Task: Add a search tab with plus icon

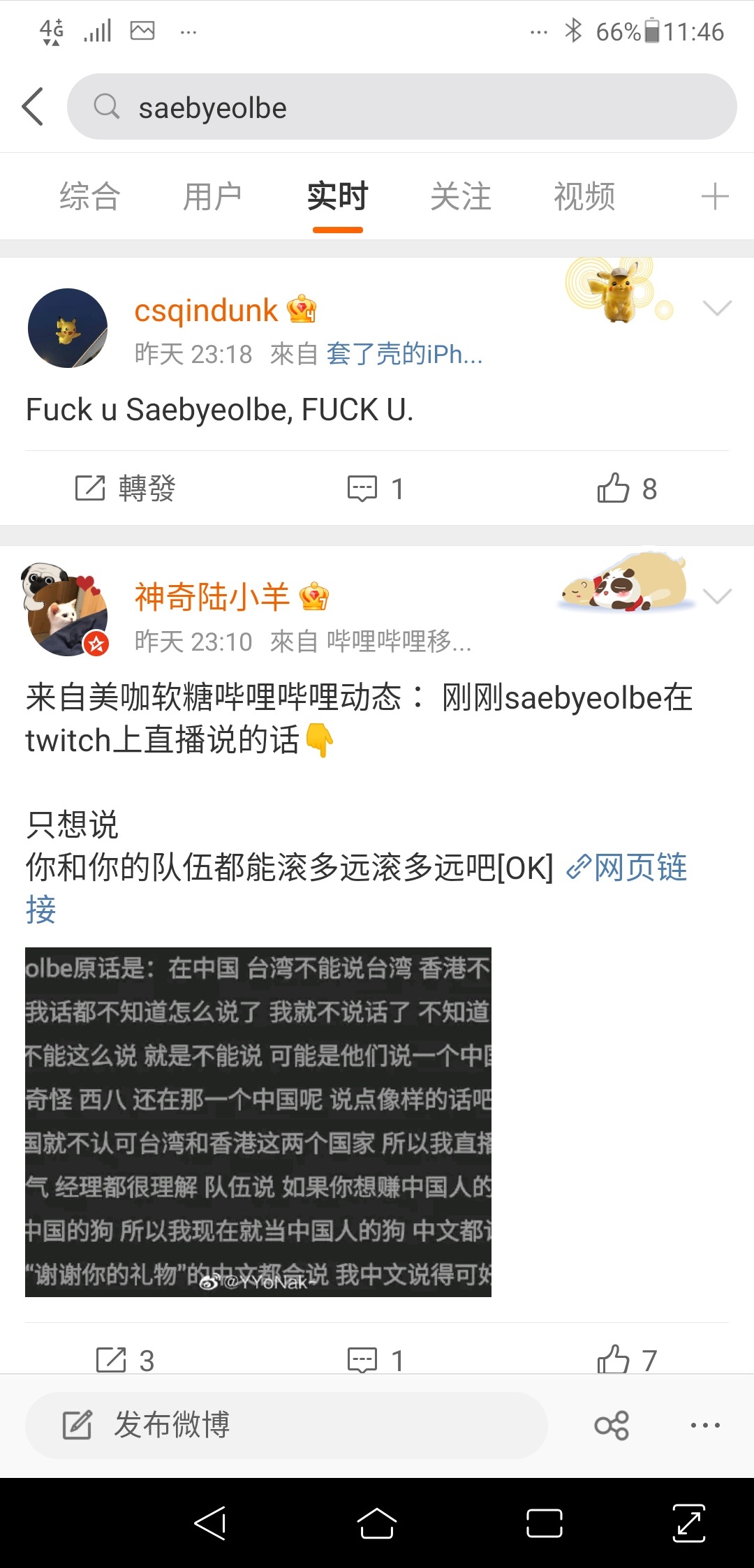Action: coord(715,196)
